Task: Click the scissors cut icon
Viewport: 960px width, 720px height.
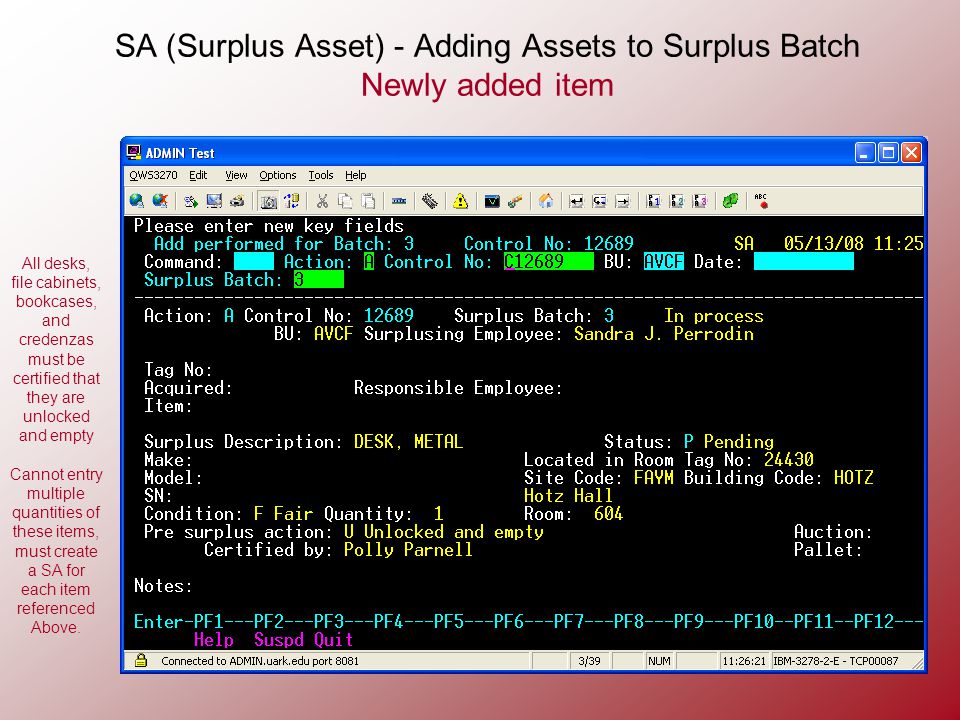Action: (323, 201)
